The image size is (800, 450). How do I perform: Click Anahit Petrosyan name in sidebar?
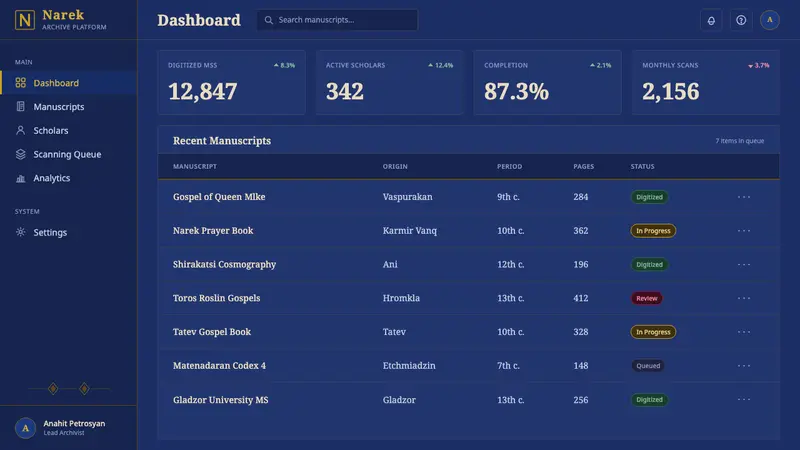coord(74,423)
